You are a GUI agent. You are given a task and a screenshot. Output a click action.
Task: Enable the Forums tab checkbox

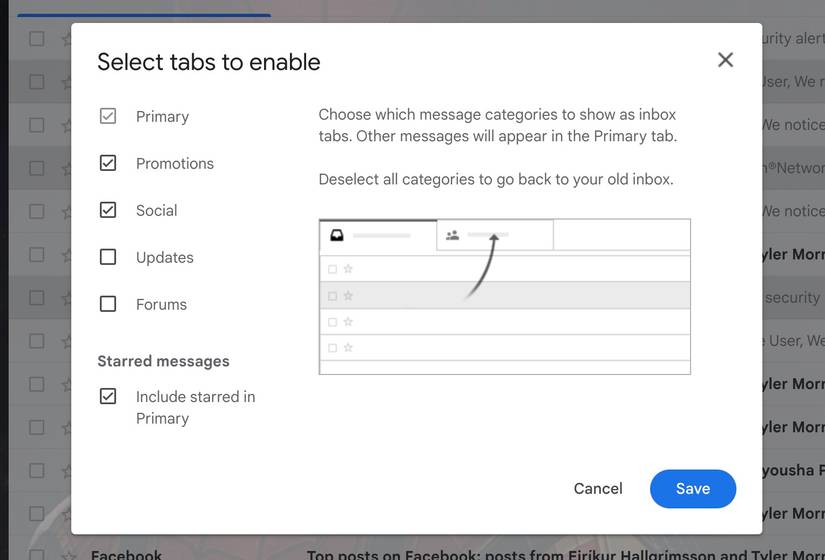(x=108, y=304)
